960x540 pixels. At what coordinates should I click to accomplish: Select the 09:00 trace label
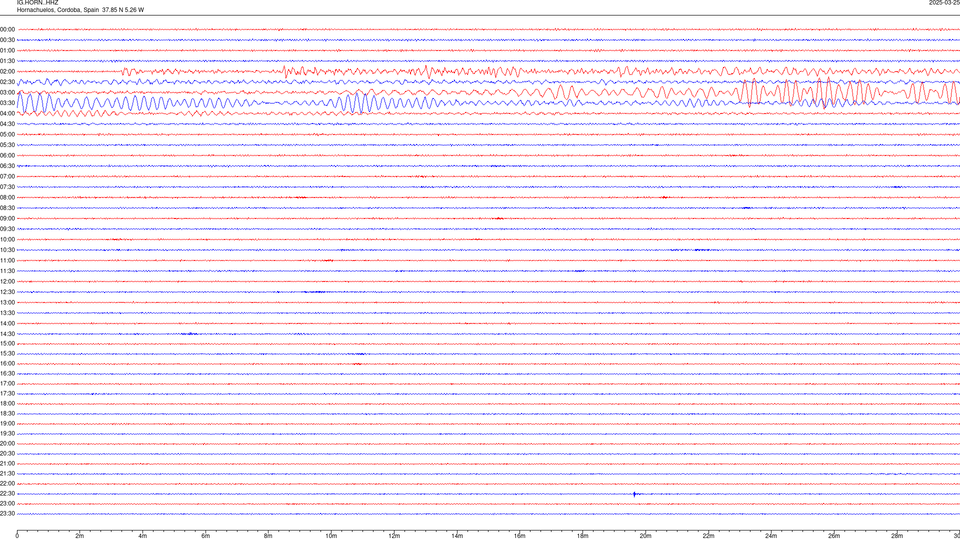pos(7,219)
